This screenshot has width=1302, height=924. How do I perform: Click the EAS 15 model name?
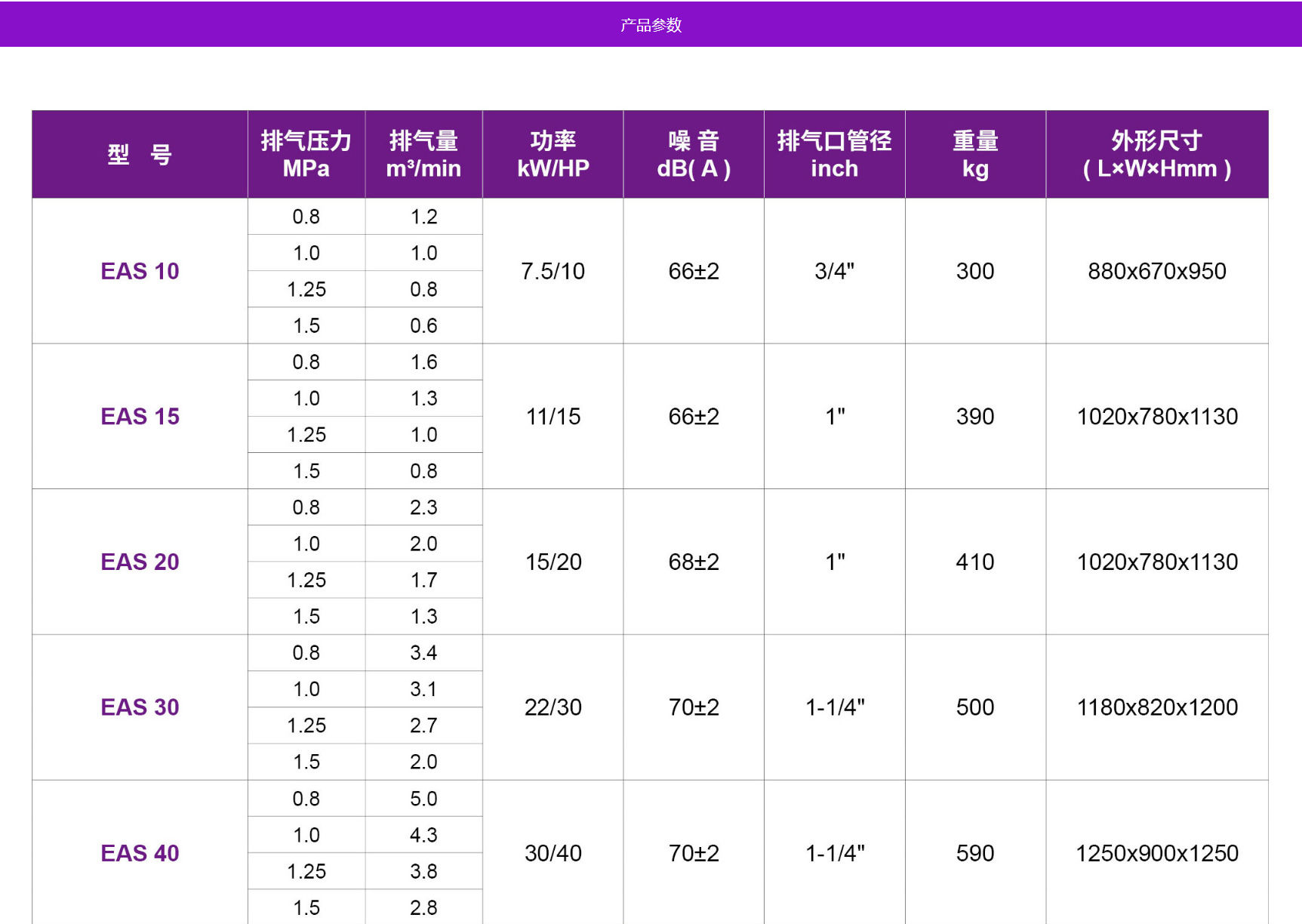(140, 416)
